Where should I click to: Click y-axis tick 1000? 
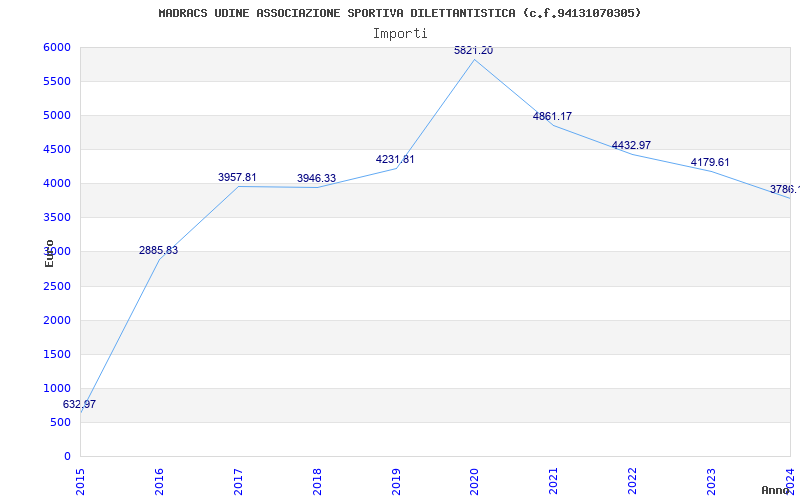click(x=57, y=388)
